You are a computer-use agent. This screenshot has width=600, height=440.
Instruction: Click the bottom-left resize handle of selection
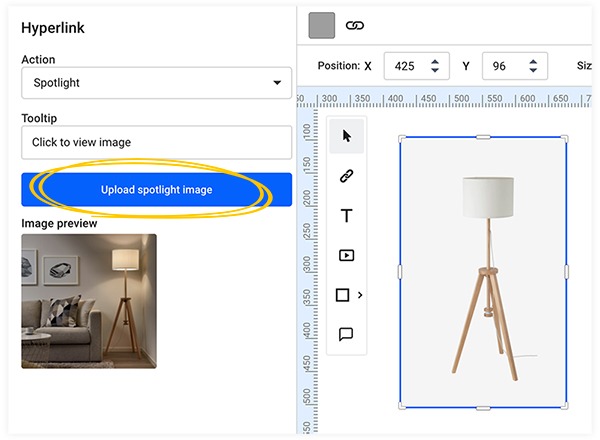point(401,406)
